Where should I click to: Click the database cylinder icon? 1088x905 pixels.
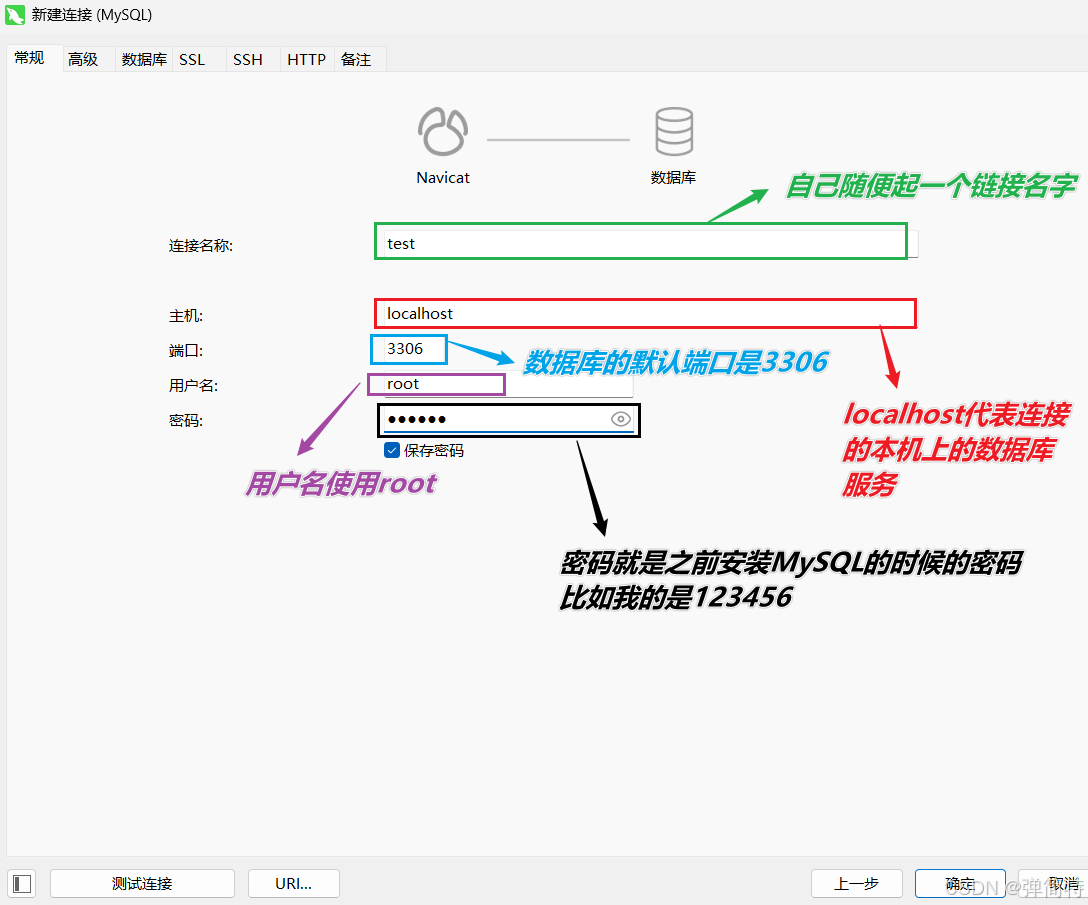[x=674, y=131]
